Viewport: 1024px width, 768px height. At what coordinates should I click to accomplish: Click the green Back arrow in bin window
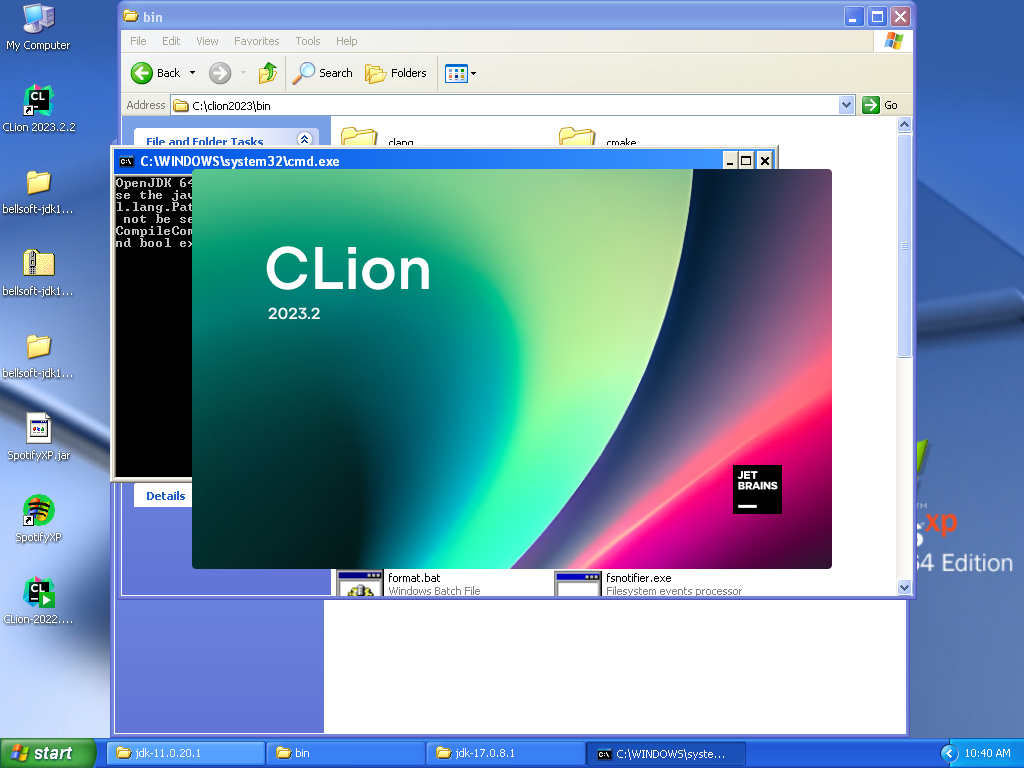coord(142,73)
